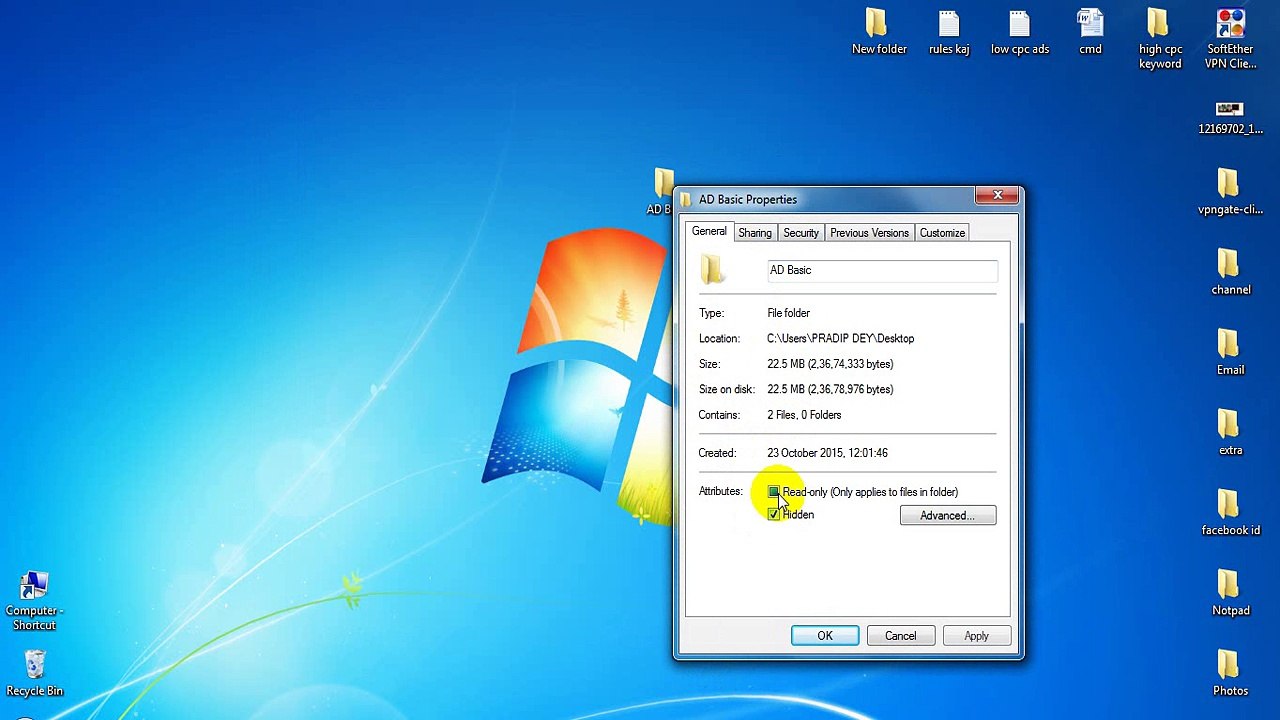Select the AD Basic folder on desktop
1280x720 pixels.
[x=660, y=192]
